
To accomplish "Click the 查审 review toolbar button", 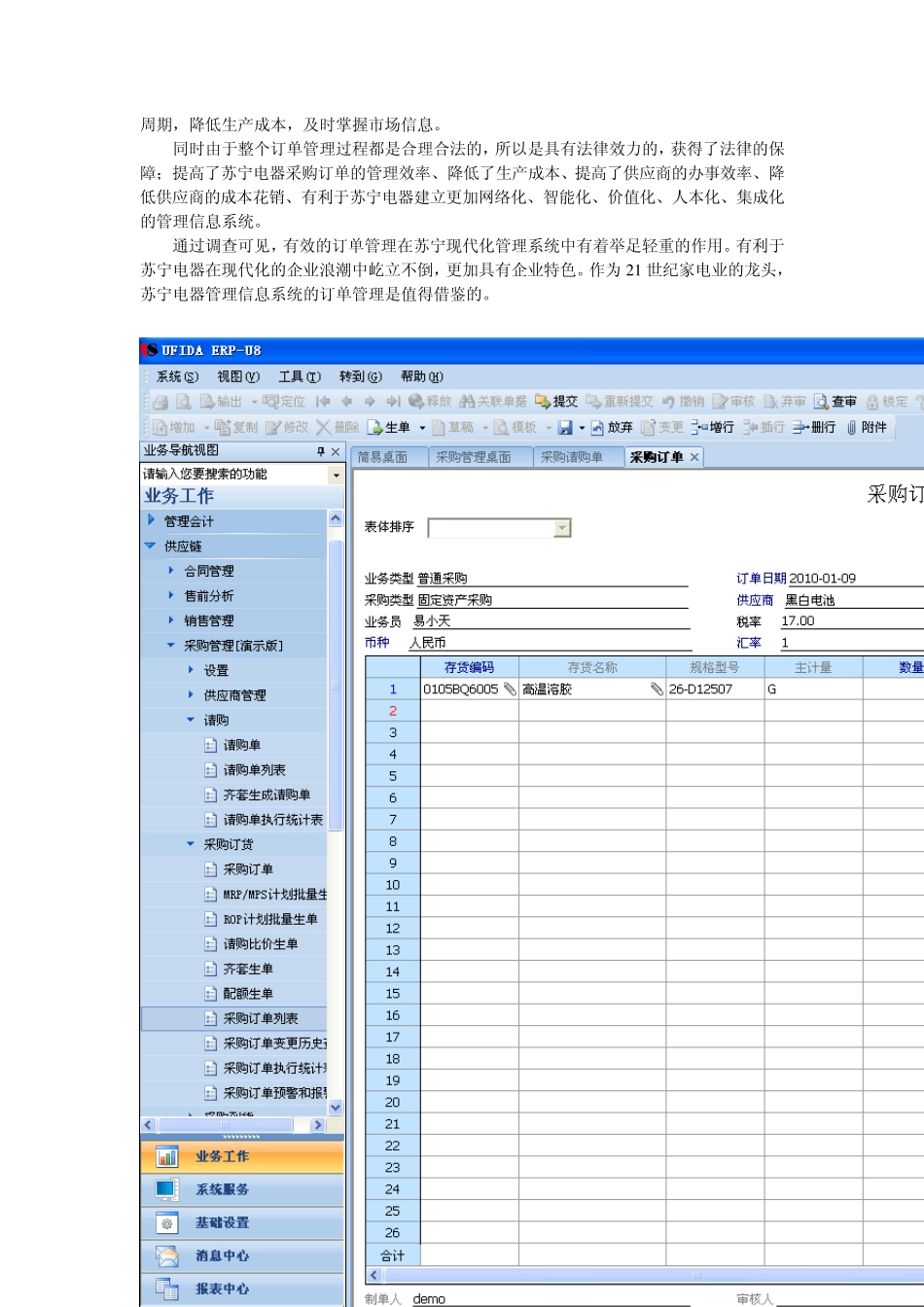I will (x=835, y=402).
